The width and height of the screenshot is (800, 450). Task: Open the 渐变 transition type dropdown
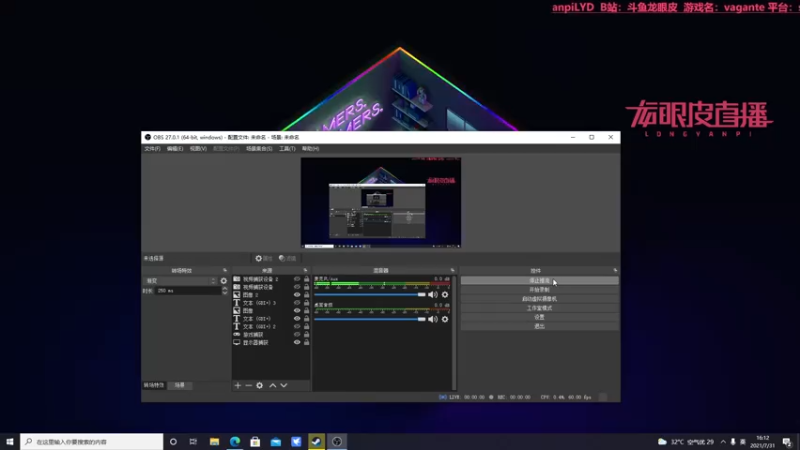(181, 281)
